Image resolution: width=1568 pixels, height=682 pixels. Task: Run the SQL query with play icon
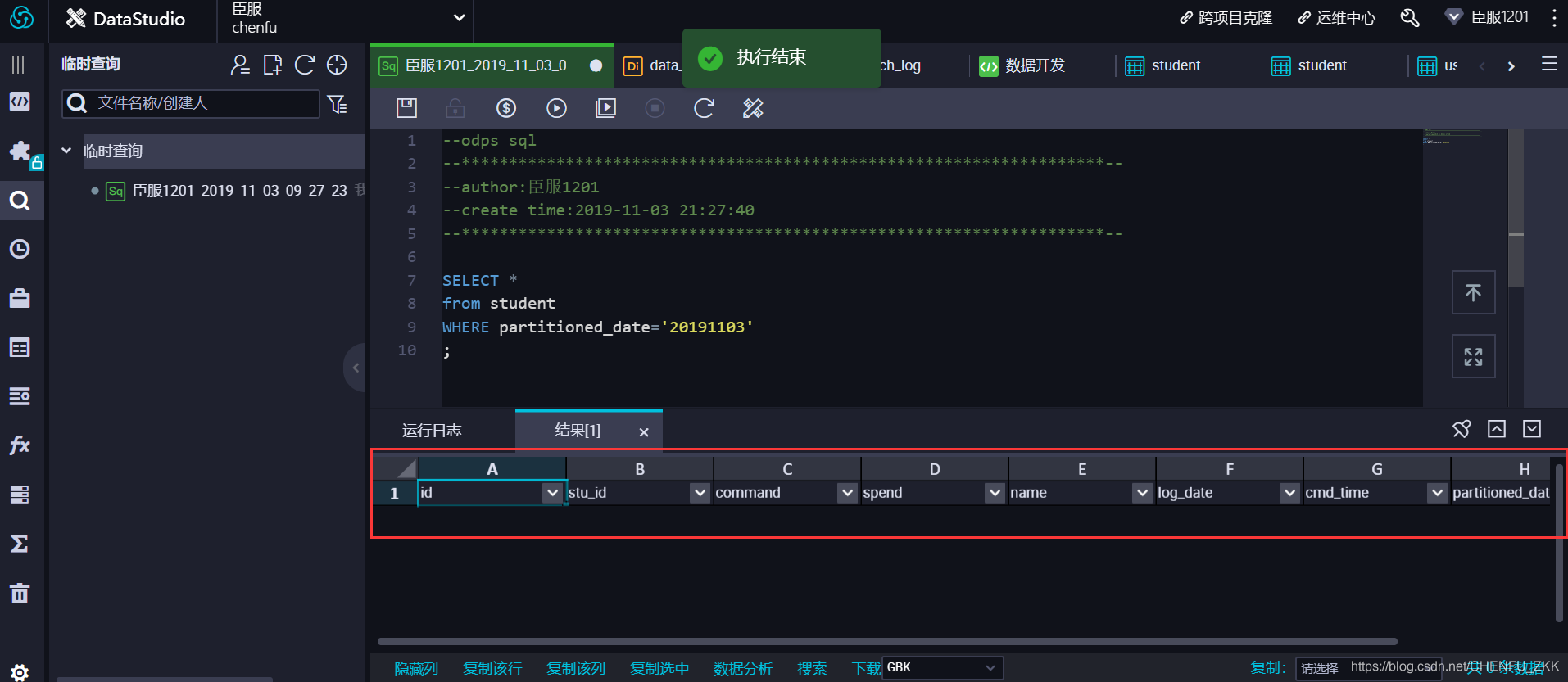(x=556, y=107)
